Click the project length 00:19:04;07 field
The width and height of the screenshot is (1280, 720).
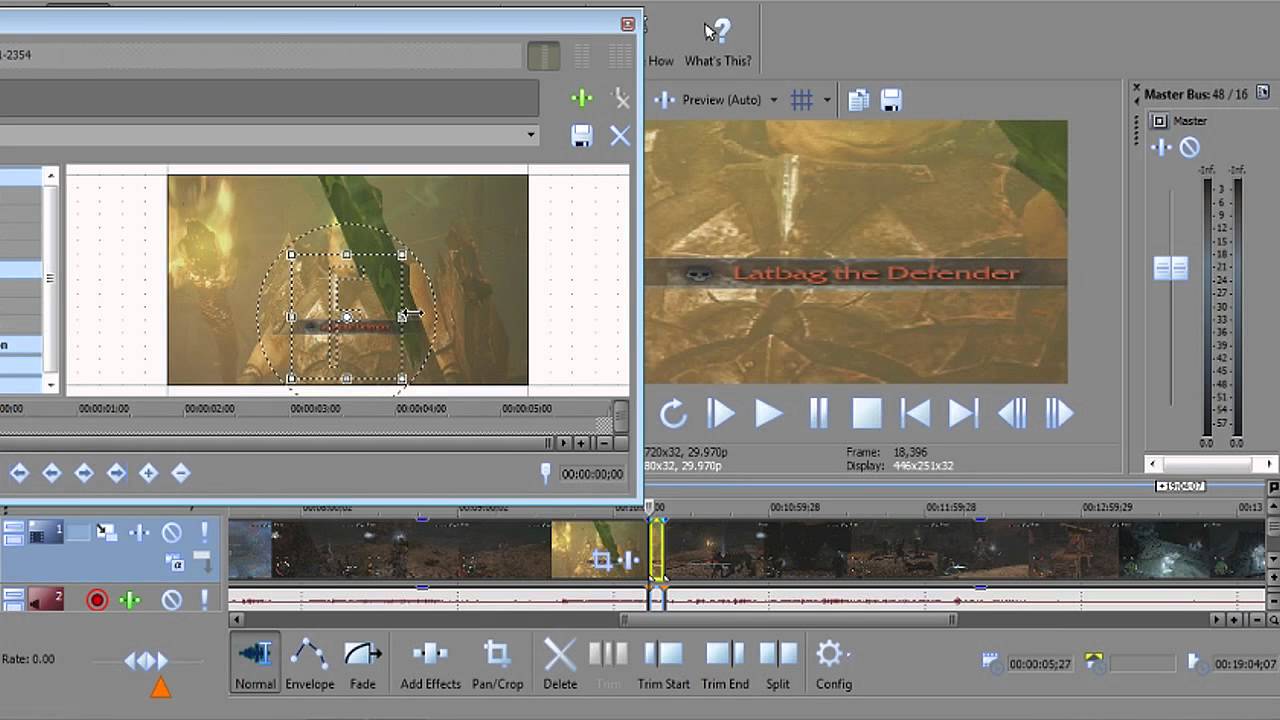1245,664
